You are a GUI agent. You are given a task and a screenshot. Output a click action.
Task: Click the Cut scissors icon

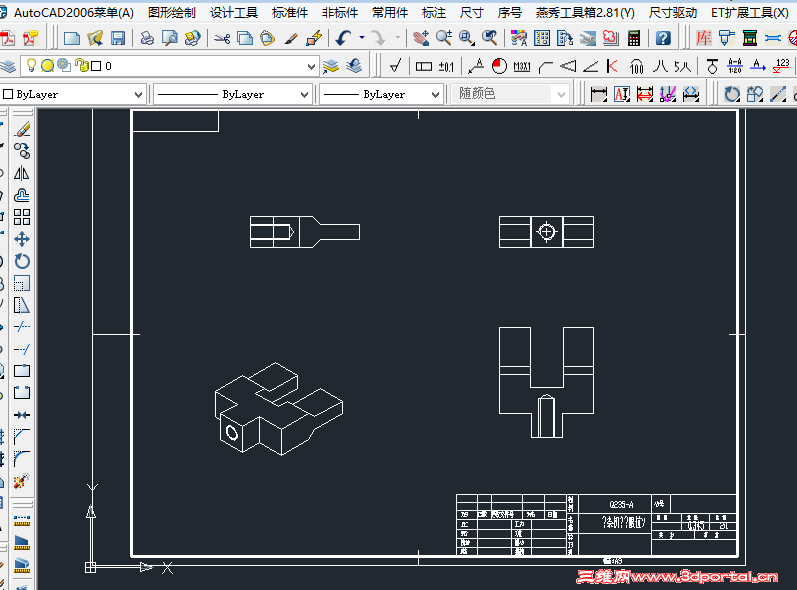(222, 38)
